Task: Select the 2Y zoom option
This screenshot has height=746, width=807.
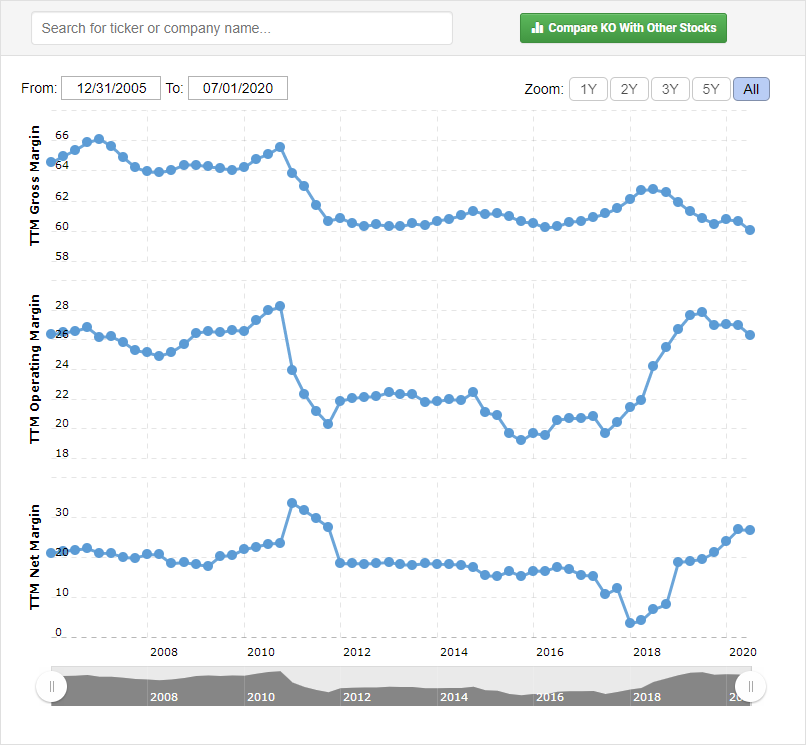Action: tap(629, 89)
